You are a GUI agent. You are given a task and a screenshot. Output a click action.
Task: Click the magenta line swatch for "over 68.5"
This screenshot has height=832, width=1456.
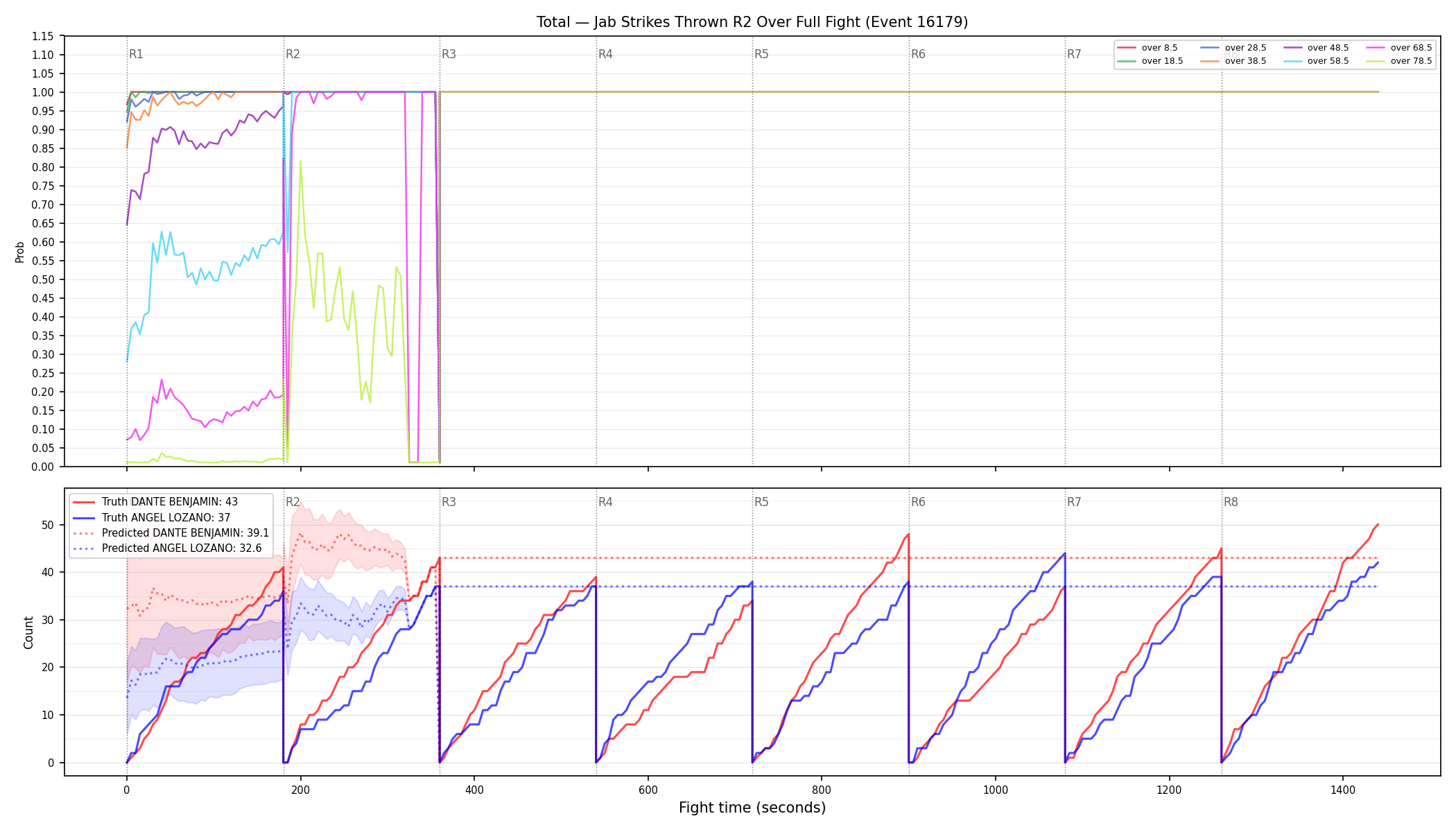point(1376,48)
